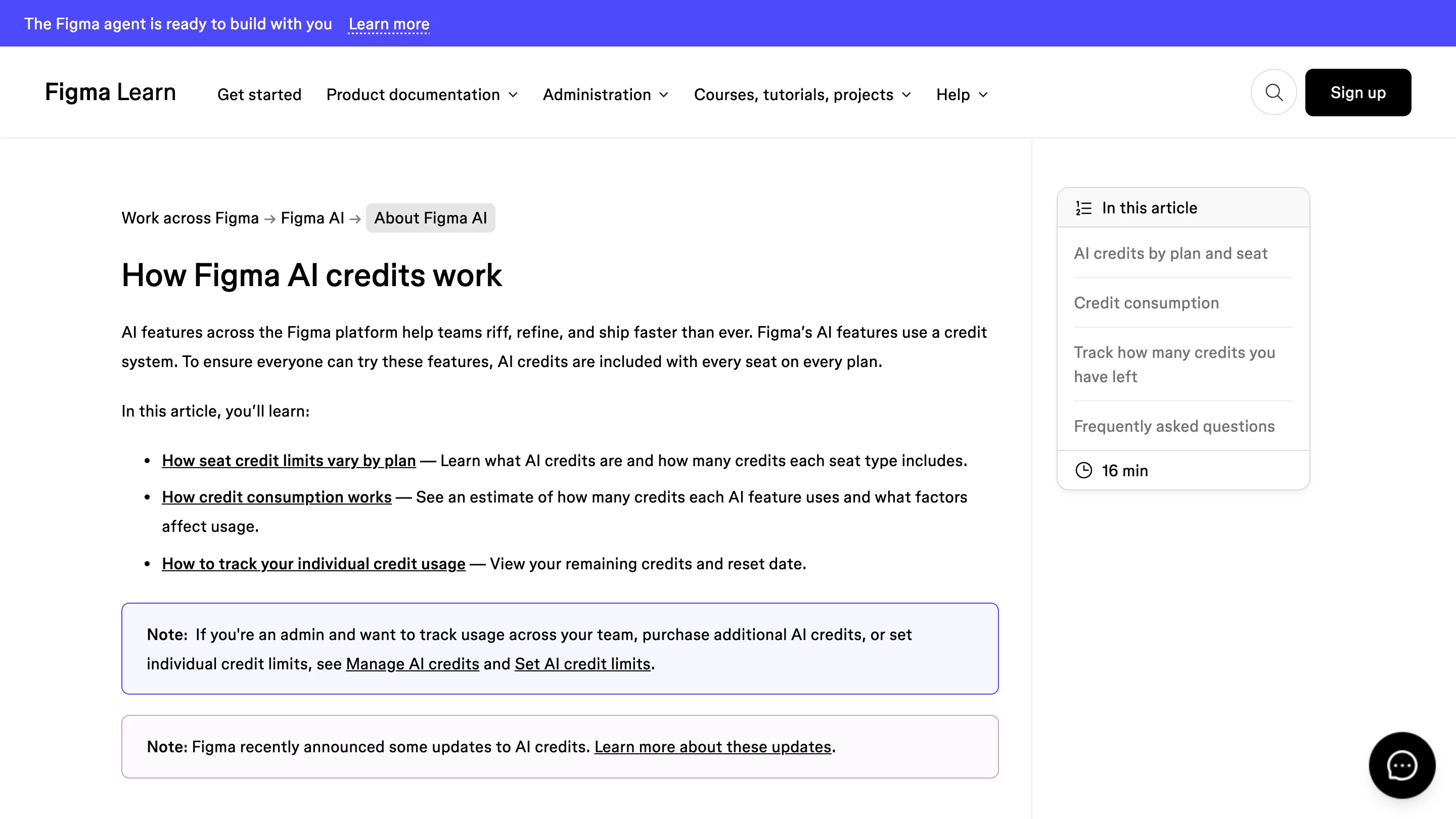Open the search magnifier icon

pyautogui.click(x=1273, y=93)
